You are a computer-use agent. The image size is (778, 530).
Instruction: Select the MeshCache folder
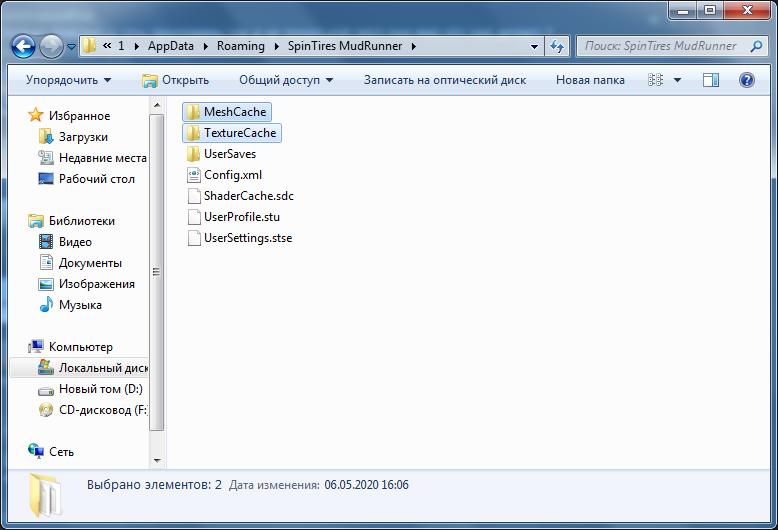click(x=227, y=112)
